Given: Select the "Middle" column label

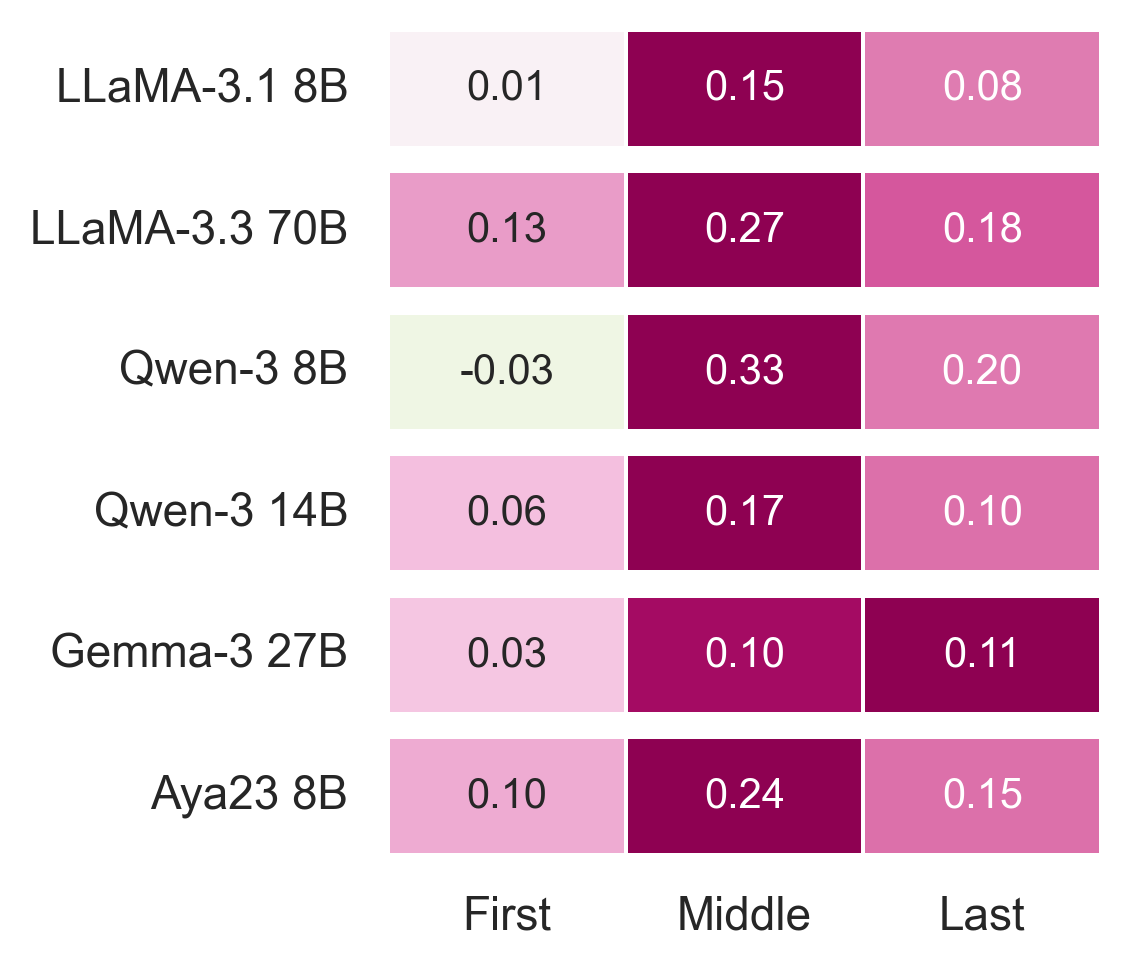Looking at the screenshot, I should (x=744, y=914).
